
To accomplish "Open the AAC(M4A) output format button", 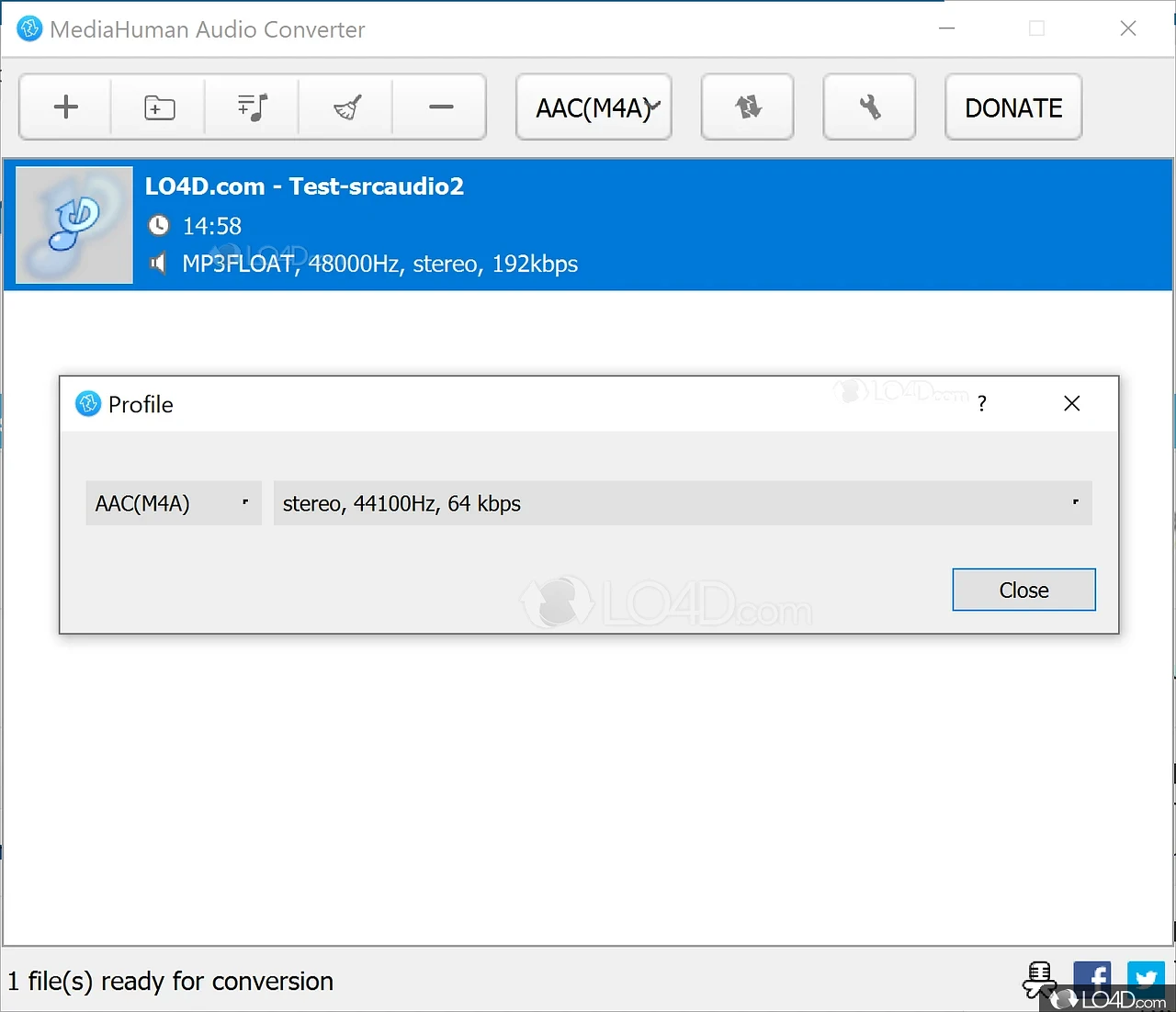I will pyautogui.click(x=594, y=107).
